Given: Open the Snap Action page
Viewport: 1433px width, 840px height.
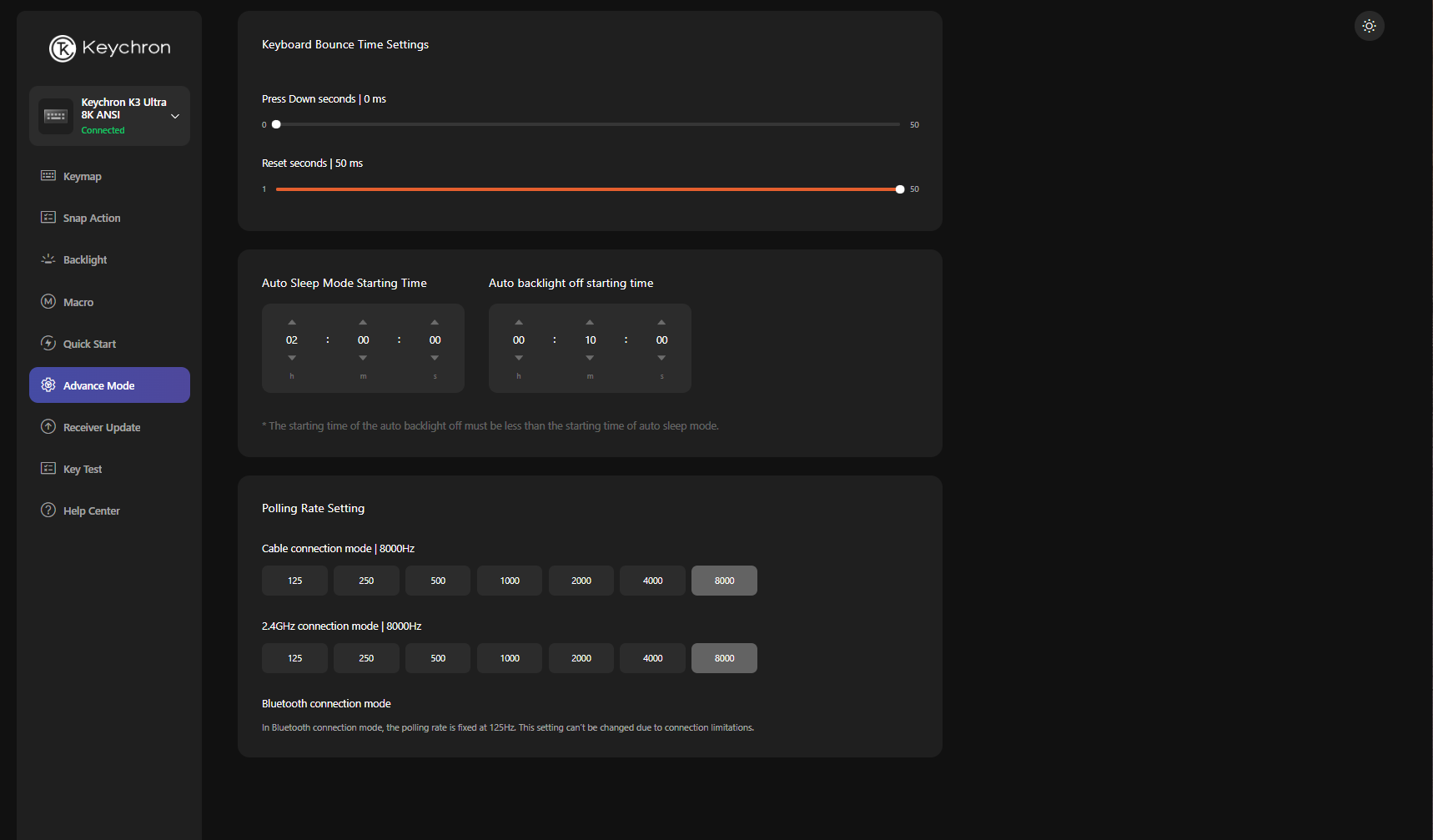Looking at the screenshot, I should point(109,218).
